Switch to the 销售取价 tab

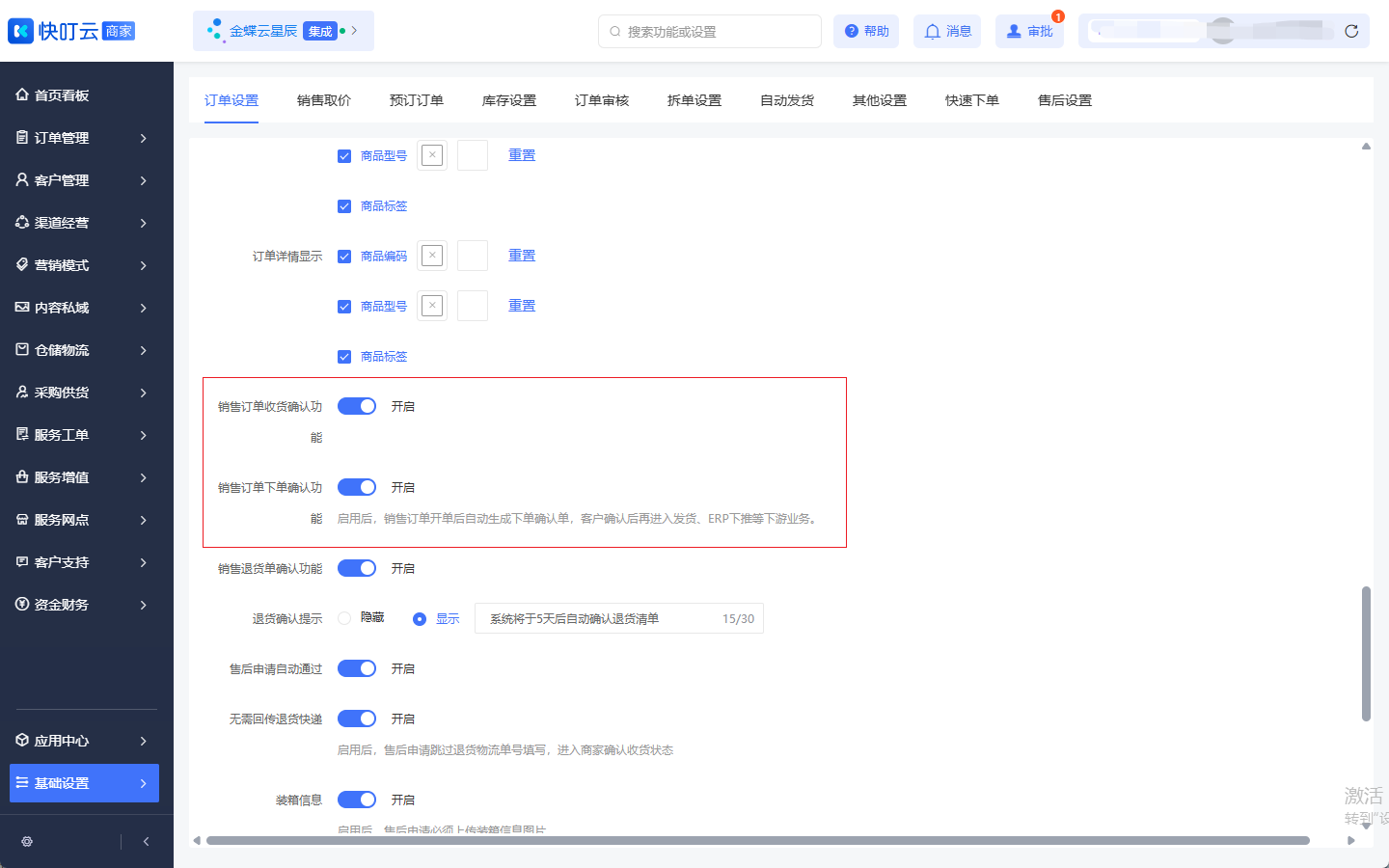324,100
